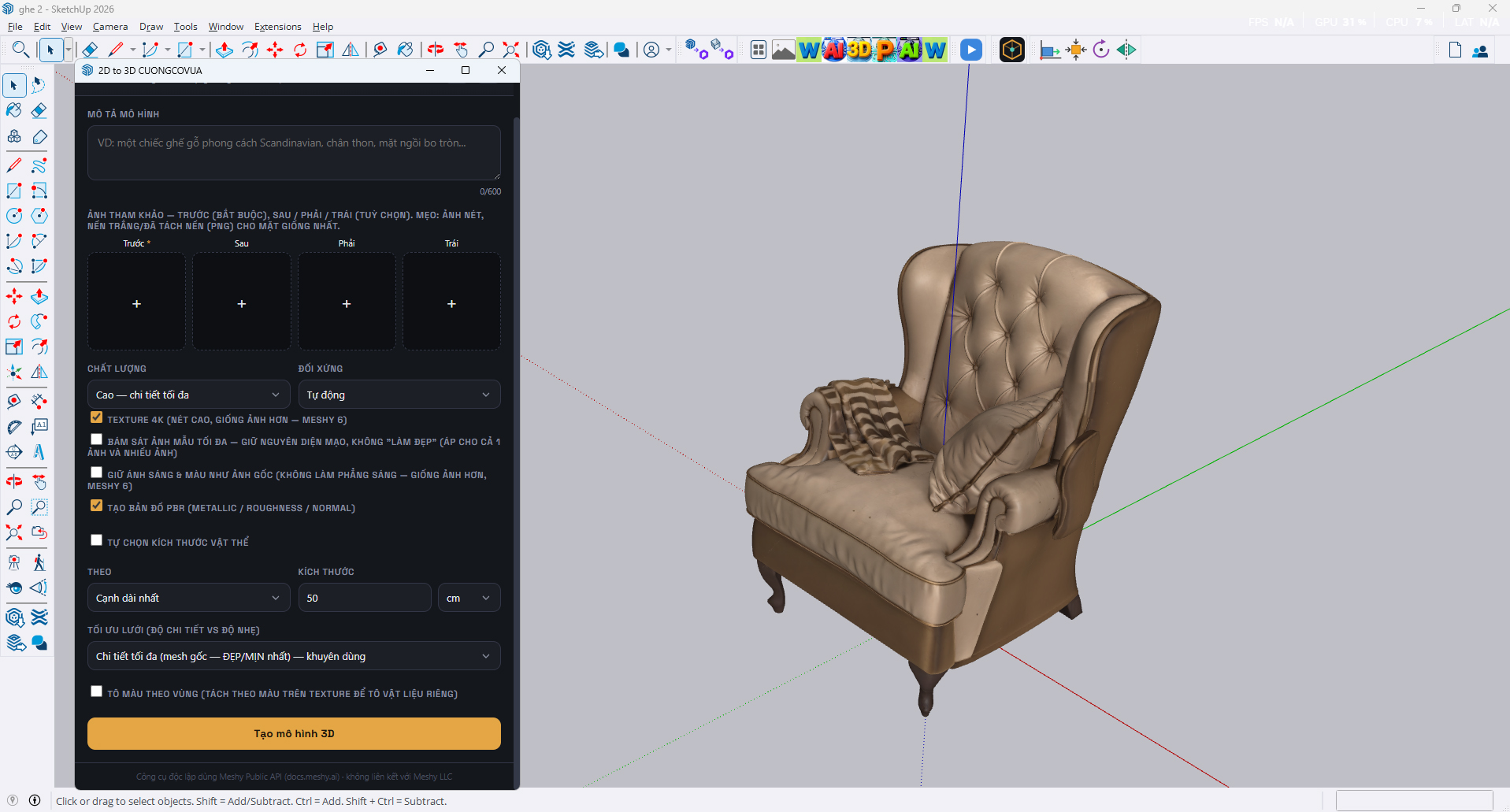1510x812 pixels.
Task: Open the TỐI ƯU LƯỚI mesh optimization dropdown
Action: tap(294, 656)
